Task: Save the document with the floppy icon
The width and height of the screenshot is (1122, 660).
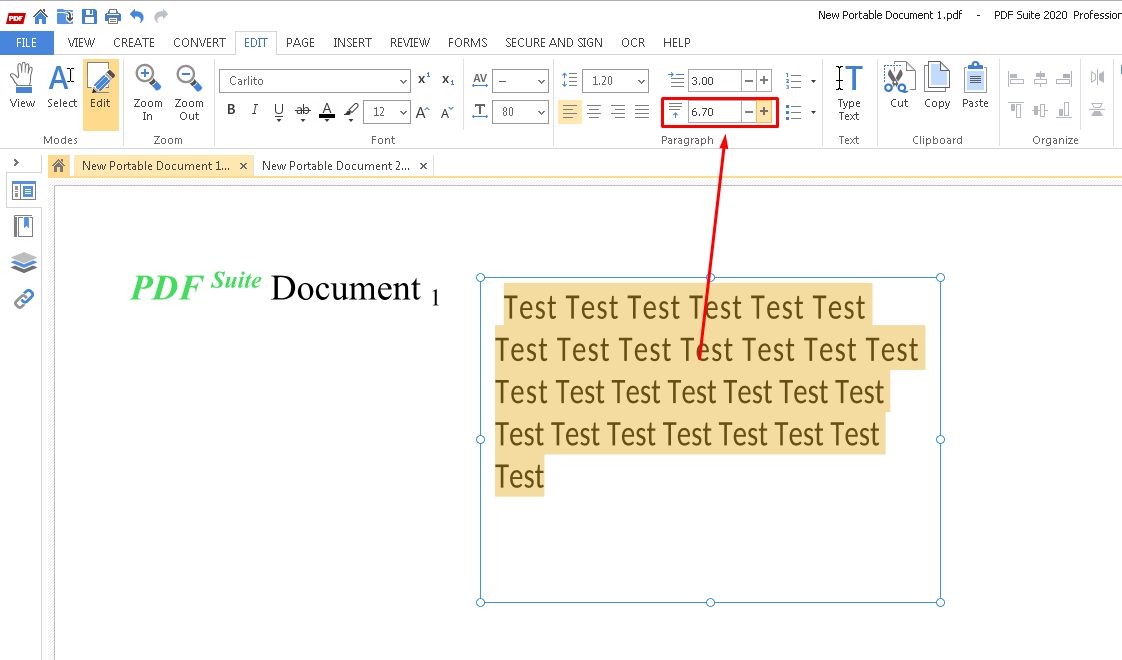Action: (89, 16)
